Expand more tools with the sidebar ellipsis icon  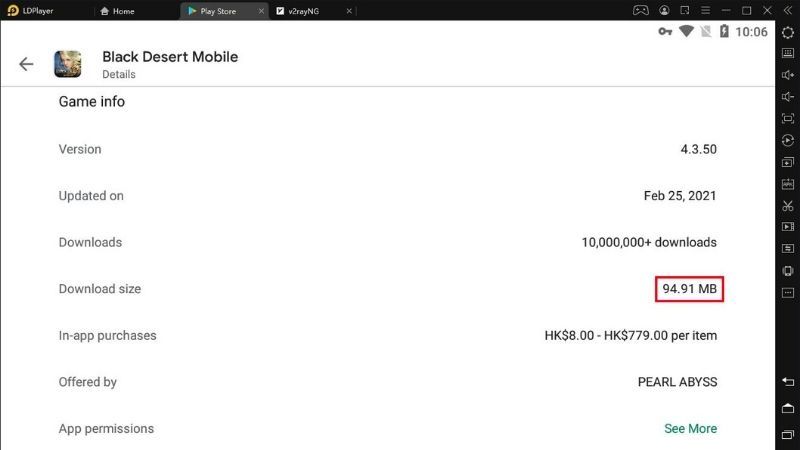coord(788,293)
